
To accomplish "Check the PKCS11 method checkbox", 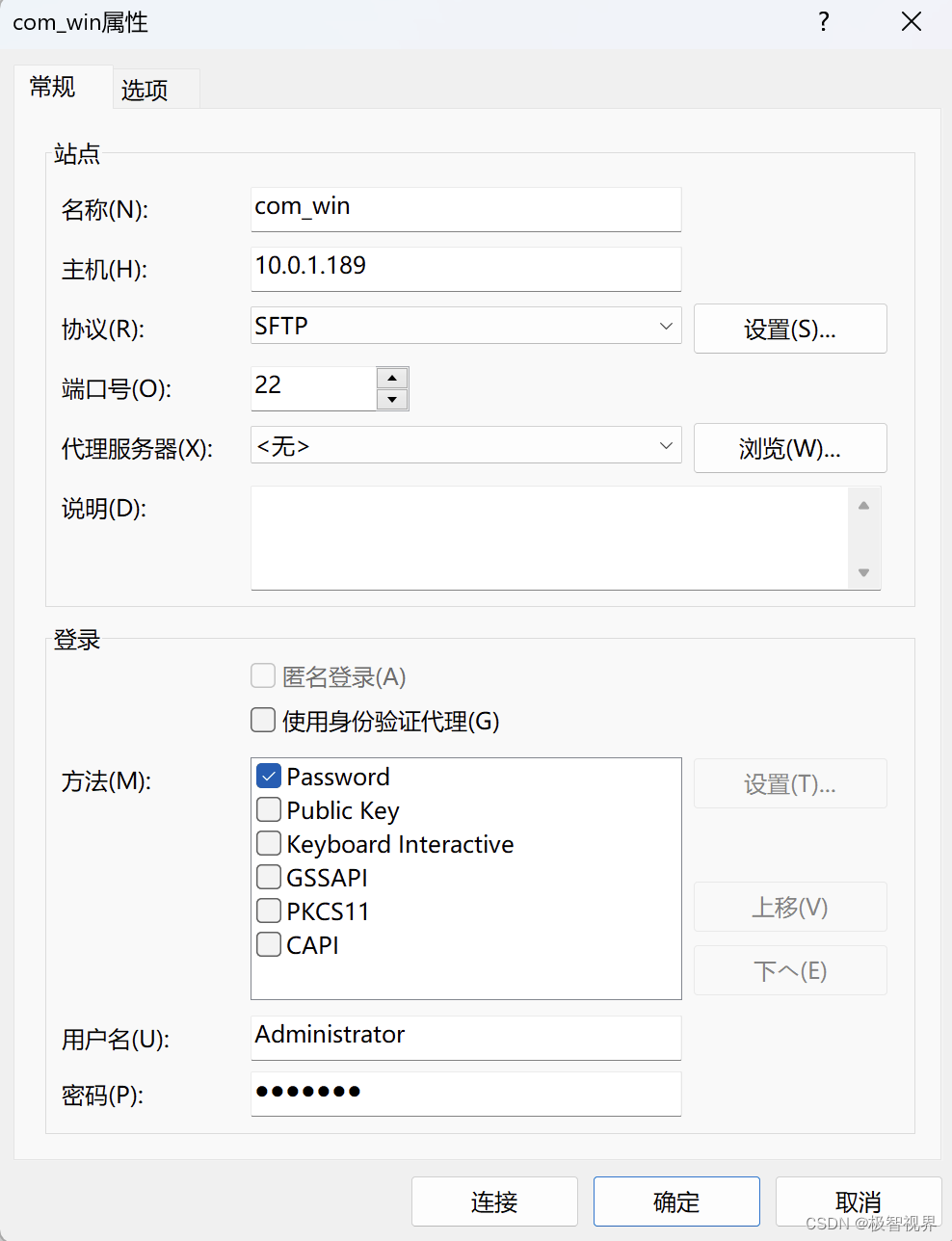I will (269, 911).
